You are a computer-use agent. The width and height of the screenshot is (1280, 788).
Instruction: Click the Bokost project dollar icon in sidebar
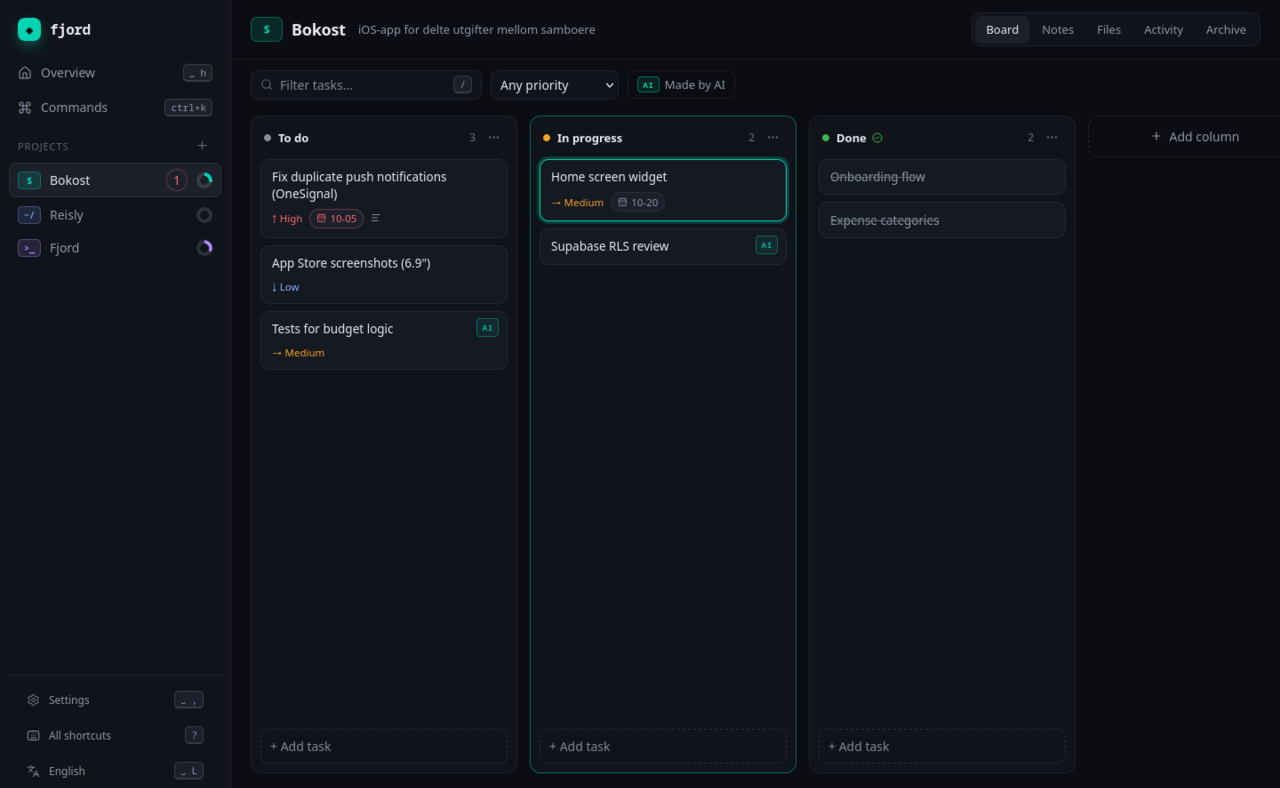[x=29, y=180]
